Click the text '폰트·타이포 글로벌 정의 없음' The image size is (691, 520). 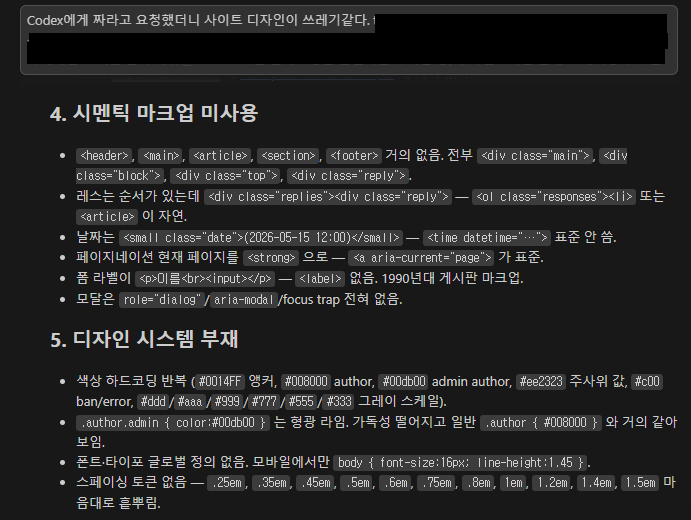pyautogui.click(x=162, y=462)
